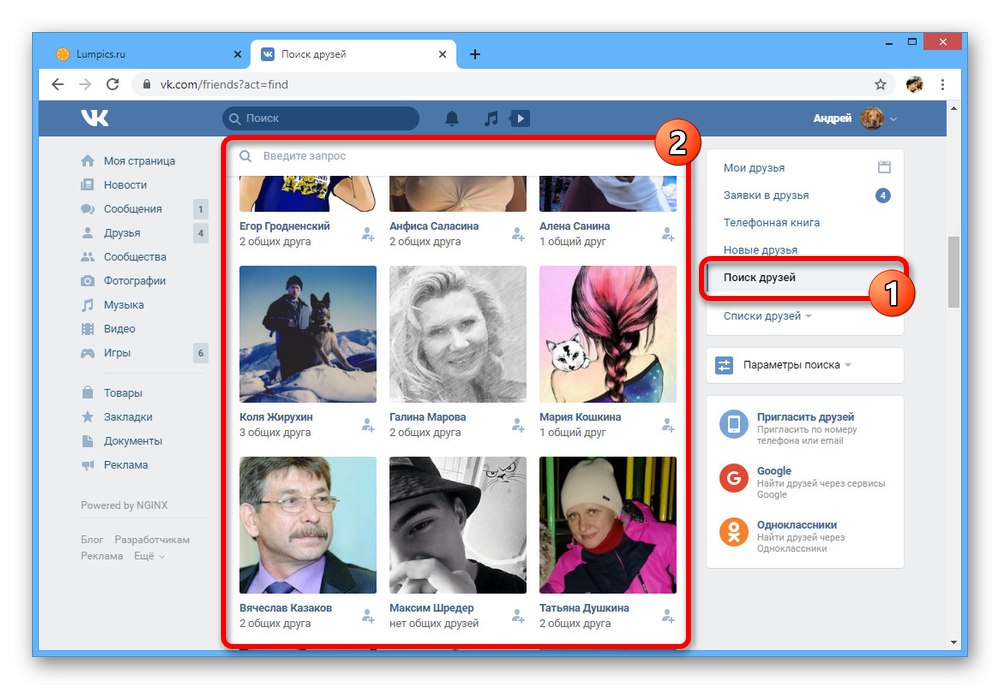Viewport: 1000px width, 689px height.
Task: Click Вячеслав Казаков profile photo
Action: 308,525
